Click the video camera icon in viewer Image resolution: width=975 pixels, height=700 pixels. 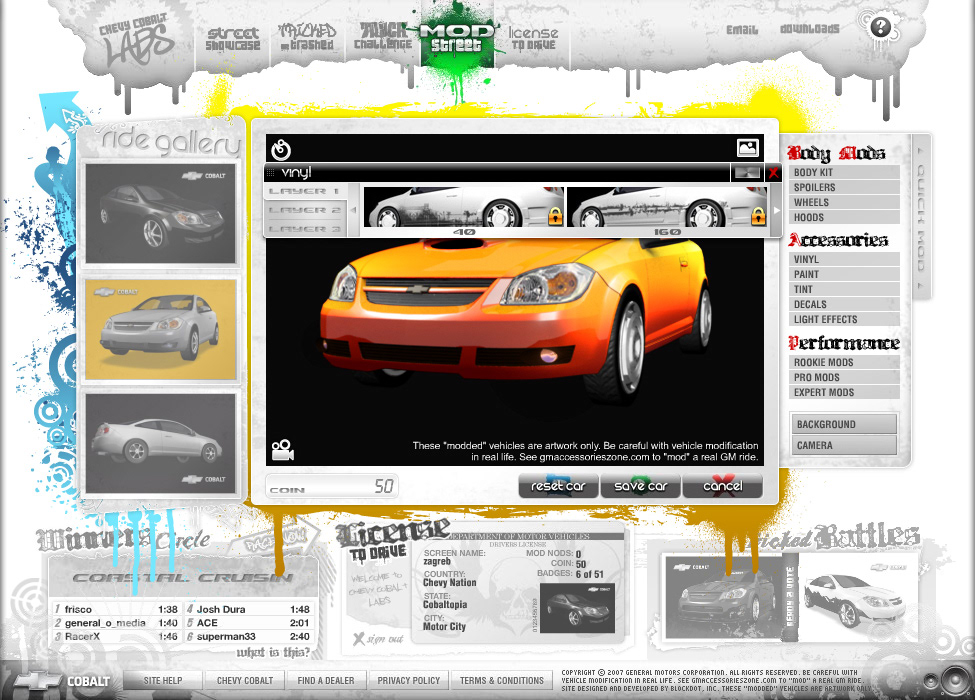[x=282, y=450]
